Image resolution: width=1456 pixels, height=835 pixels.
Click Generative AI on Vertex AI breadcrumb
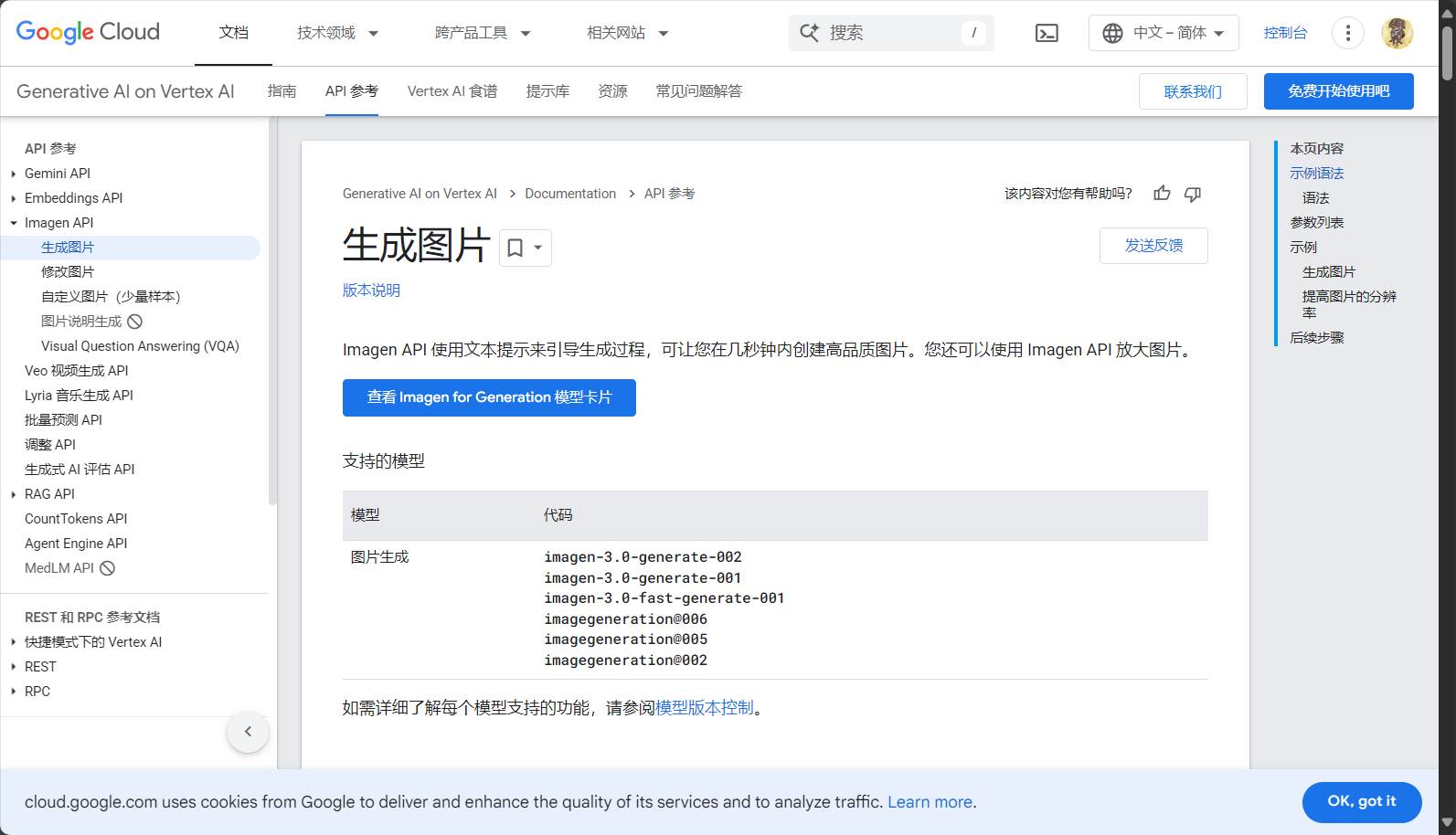[x=420, y=194]
